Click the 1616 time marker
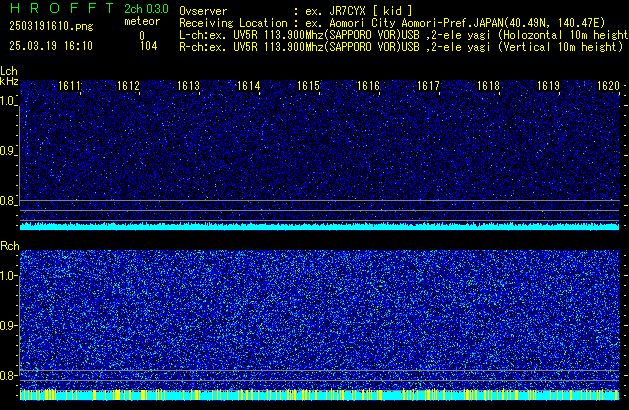This screenshot has height=410, width=629. click(x=368, y=86)
